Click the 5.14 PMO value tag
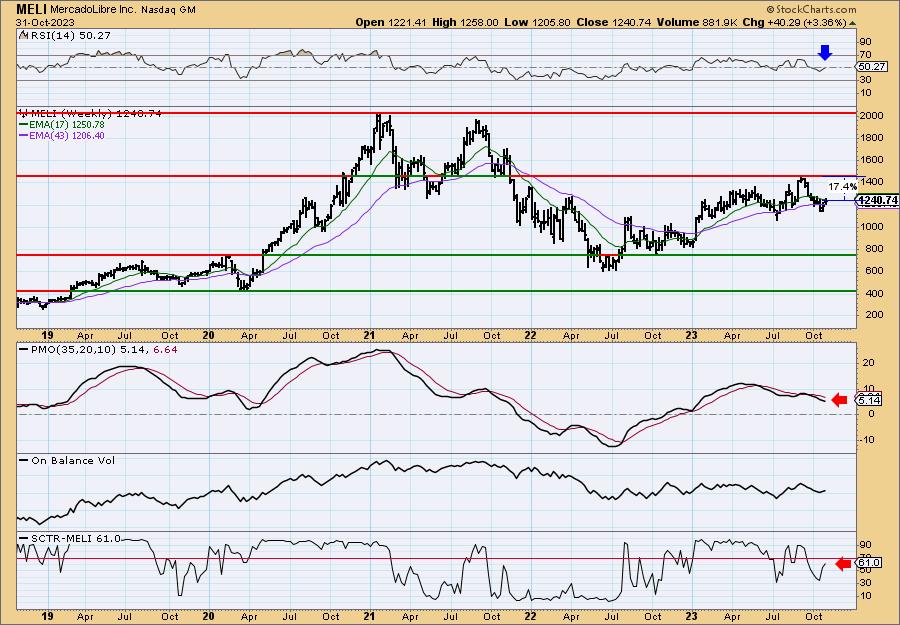Viewport: 900px width, 625px height. (x=870, y=400)
